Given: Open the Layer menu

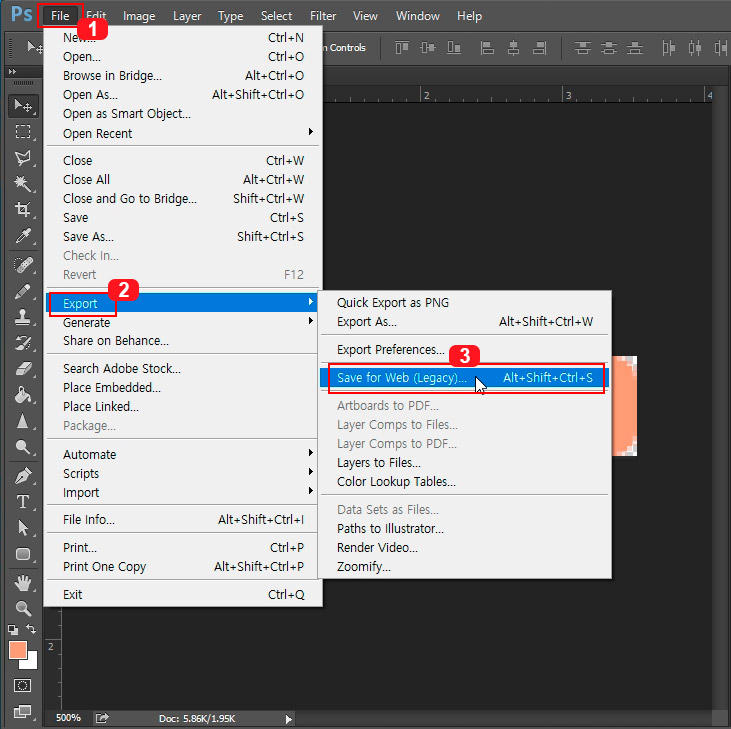Looking at the screenshot, I should coord(187,16).
